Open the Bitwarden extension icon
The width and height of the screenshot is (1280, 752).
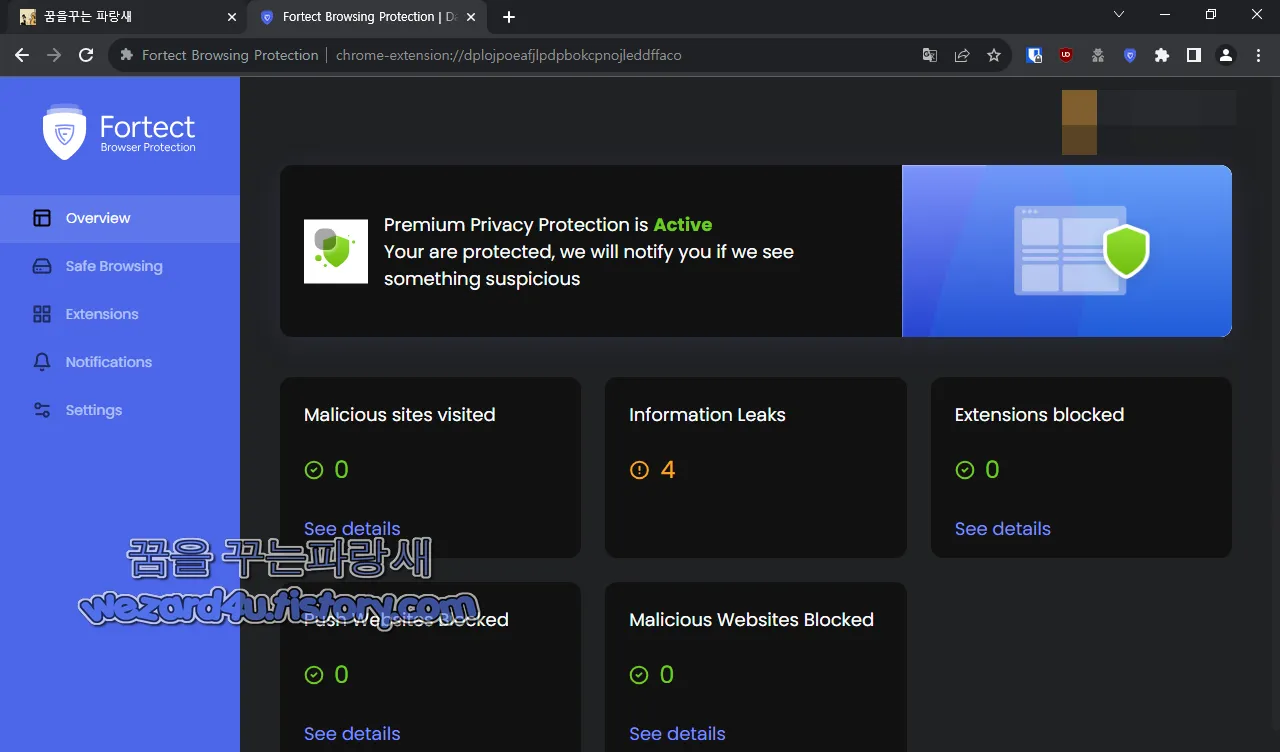(1034, 55)
